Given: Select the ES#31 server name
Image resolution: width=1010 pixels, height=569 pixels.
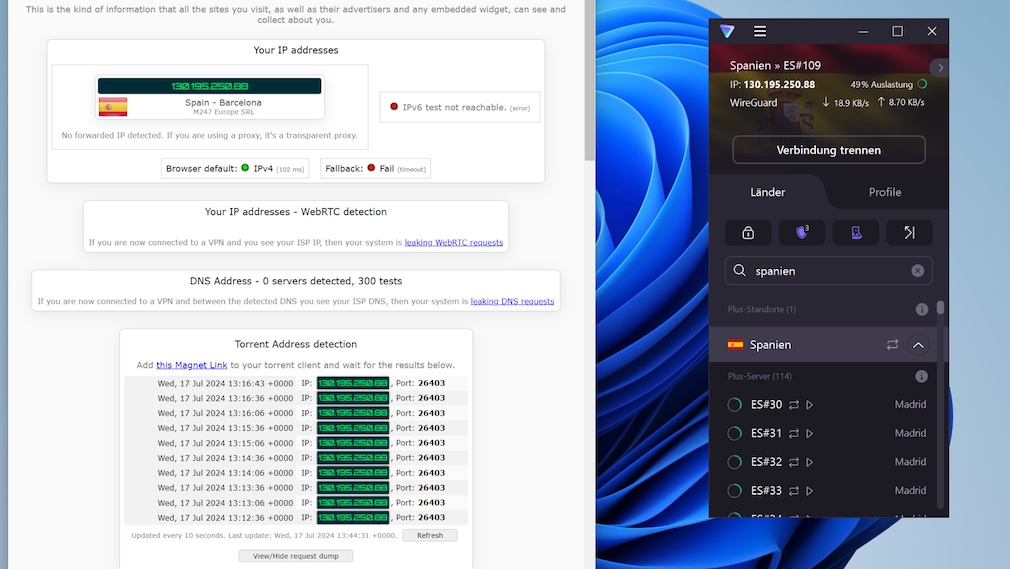Looking at the screenshot, I should pos(767,434).
